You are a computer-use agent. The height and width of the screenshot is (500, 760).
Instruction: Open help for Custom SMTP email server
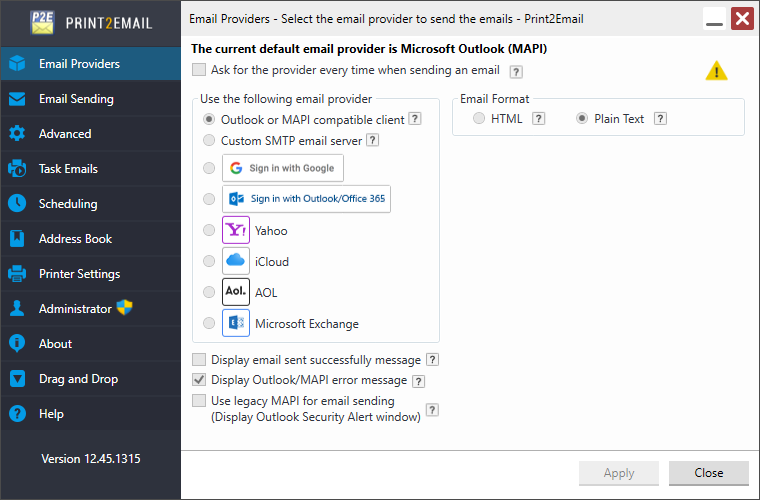coord(372,141)
